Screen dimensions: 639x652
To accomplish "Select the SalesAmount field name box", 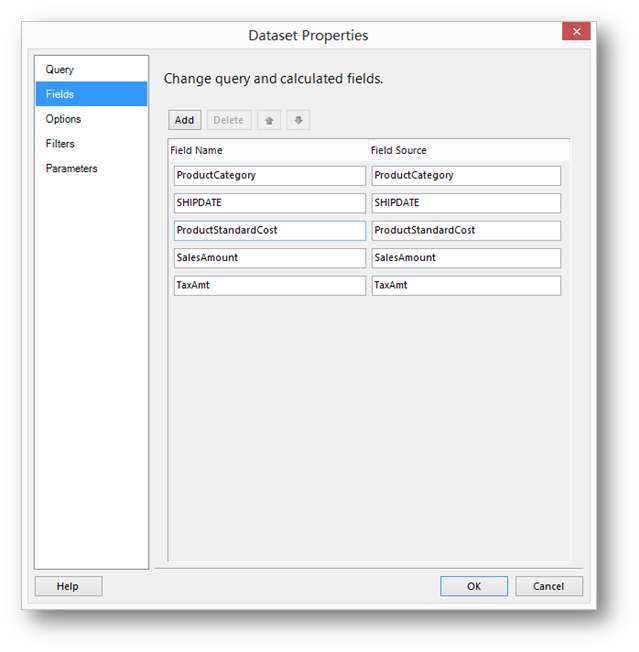I will 270,258.
